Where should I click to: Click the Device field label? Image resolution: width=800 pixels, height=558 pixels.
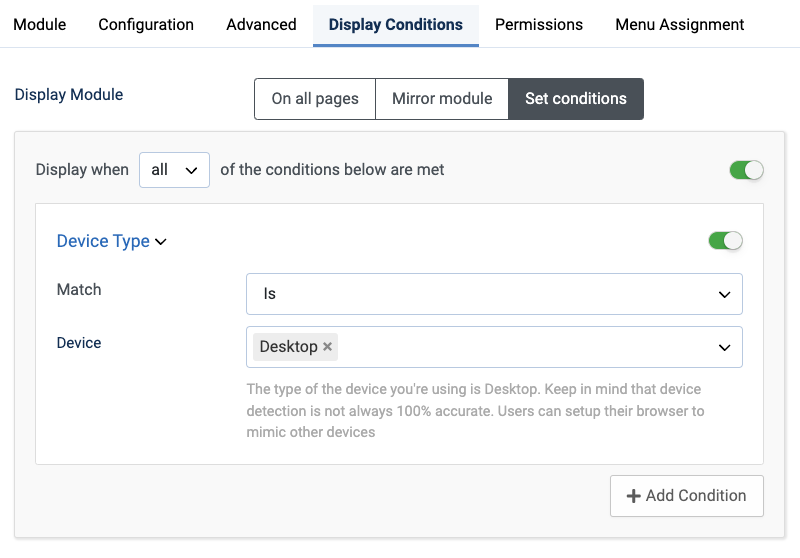pyautogui.click(x=79, y=343)
